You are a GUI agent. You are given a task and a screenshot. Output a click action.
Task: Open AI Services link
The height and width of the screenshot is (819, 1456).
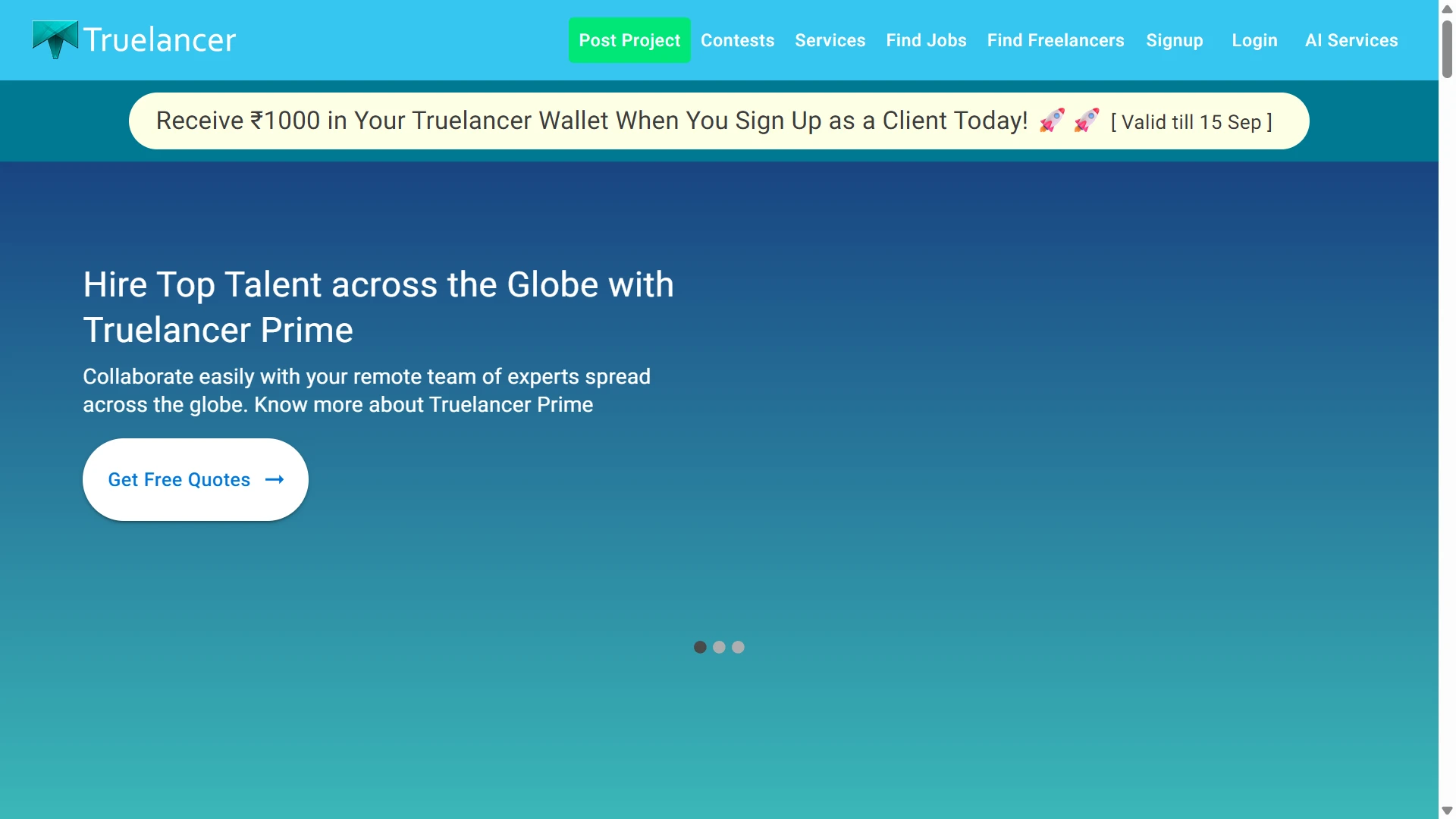click(x=1351, y=40)
